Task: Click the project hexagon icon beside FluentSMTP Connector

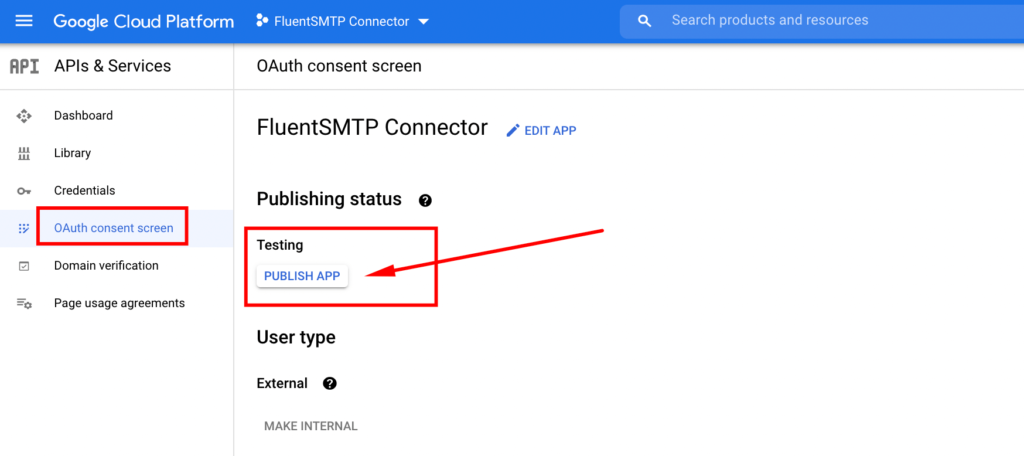Action: point(262,21)
